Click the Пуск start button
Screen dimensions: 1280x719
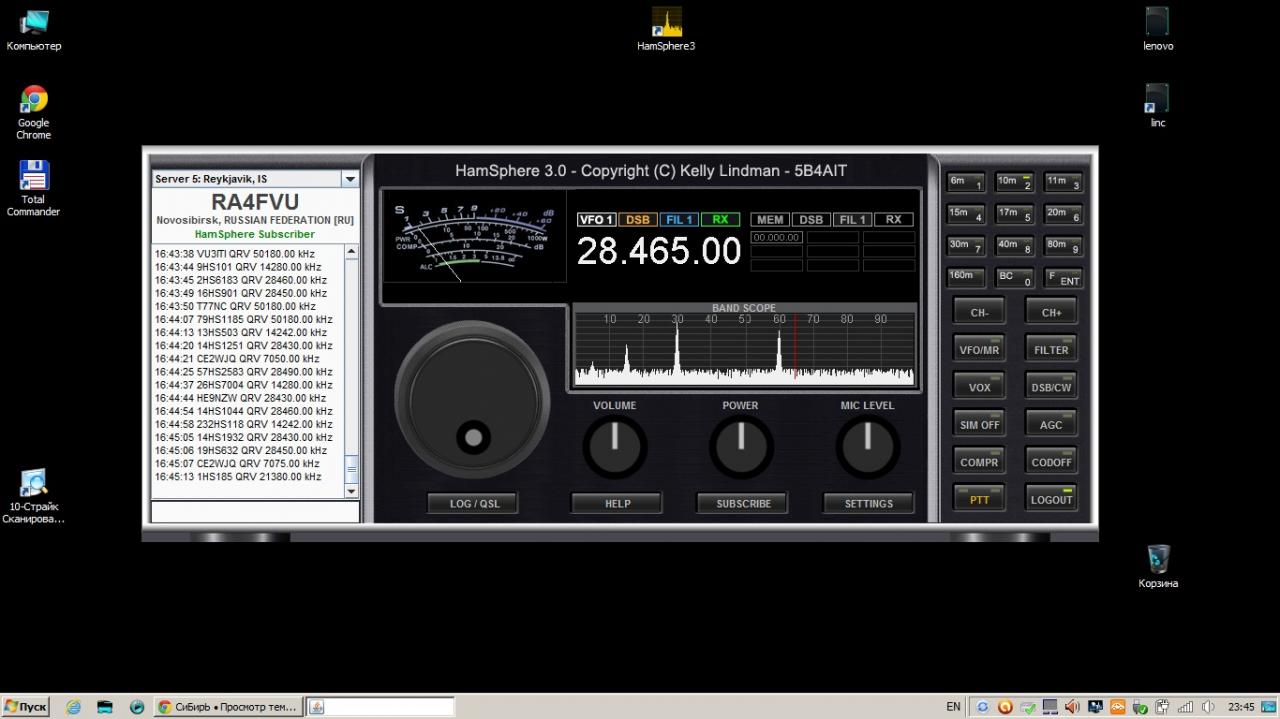pos(26,707)
